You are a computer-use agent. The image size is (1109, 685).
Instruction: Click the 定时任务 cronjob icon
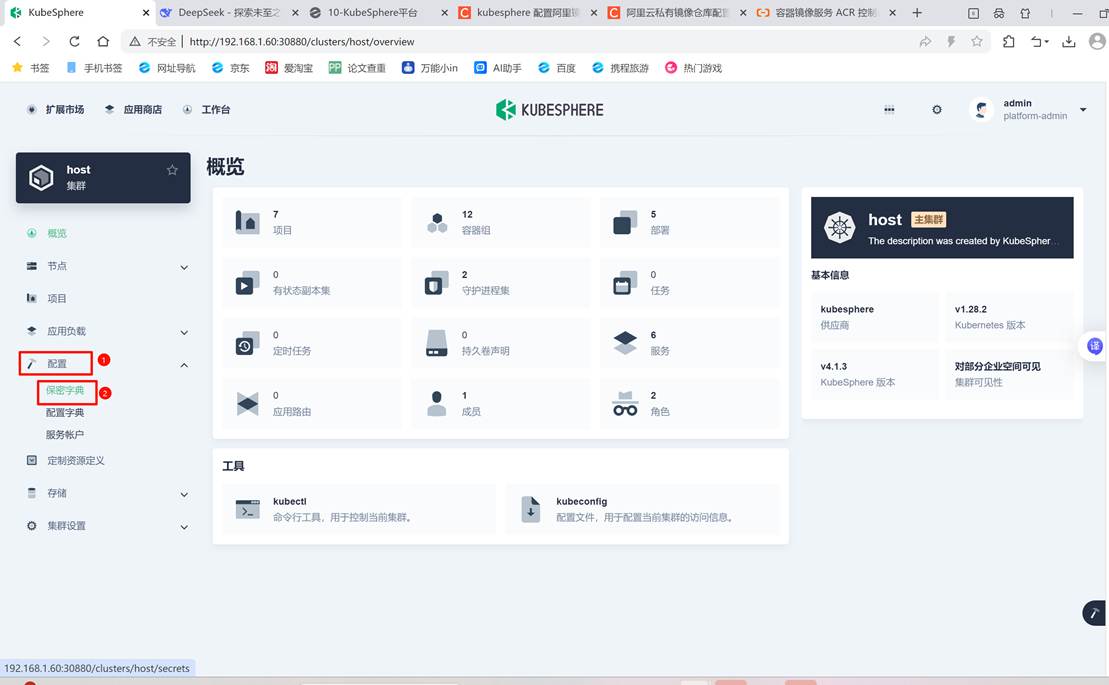(247, 343)
